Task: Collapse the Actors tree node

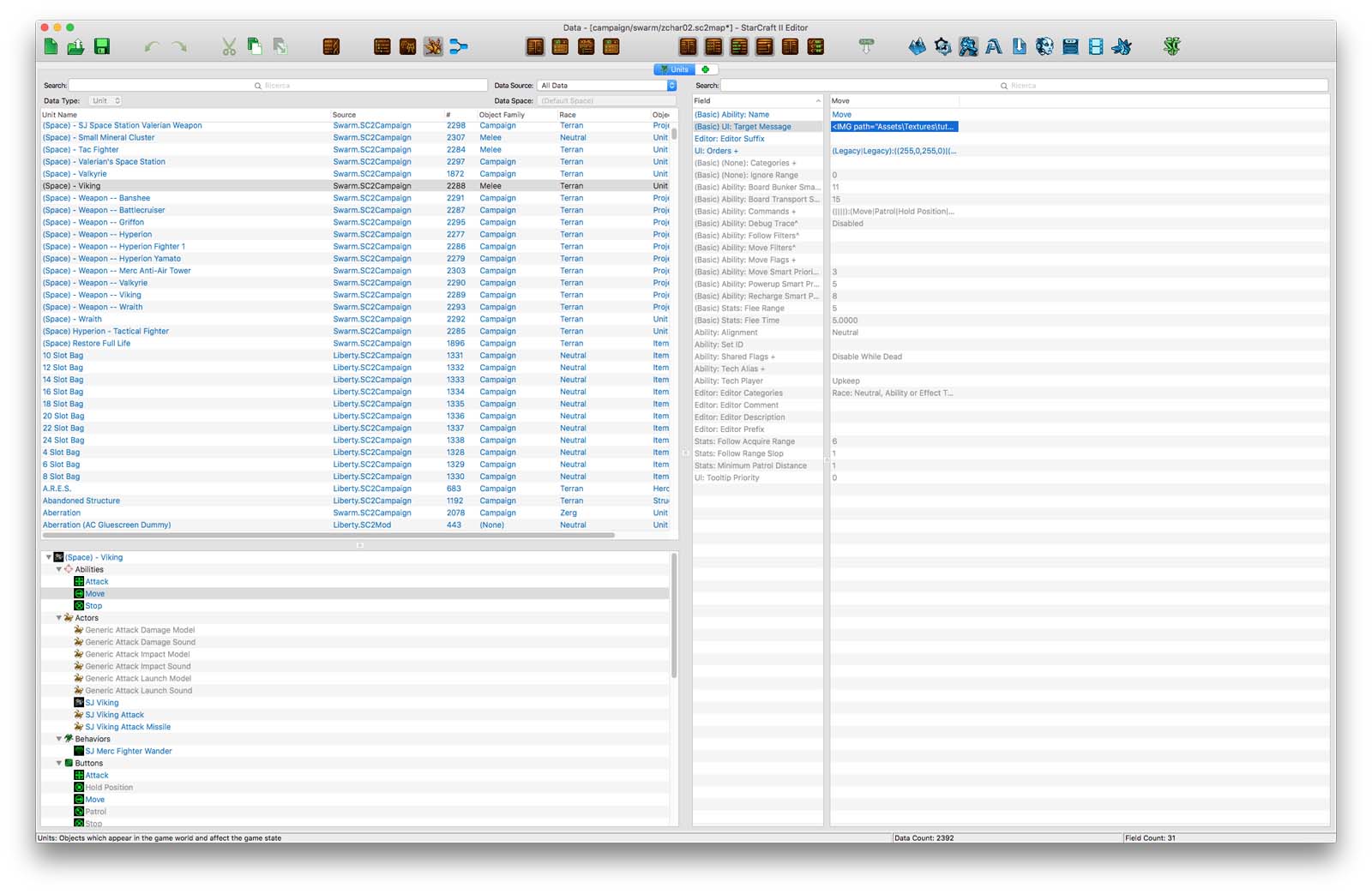Action: click(x=59, y=618)
